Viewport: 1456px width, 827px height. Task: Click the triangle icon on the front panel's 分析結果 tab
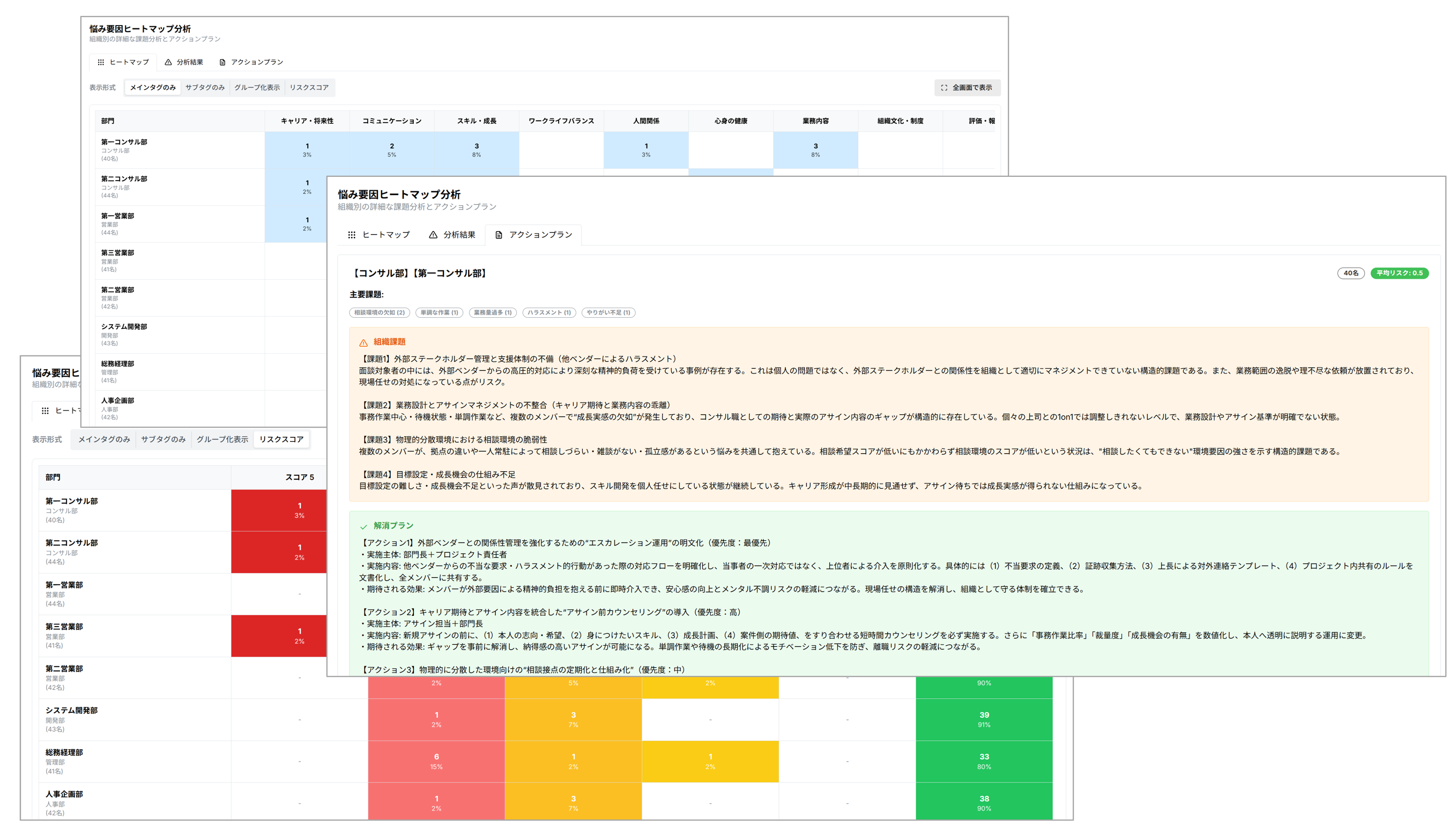tap(433, 235)
